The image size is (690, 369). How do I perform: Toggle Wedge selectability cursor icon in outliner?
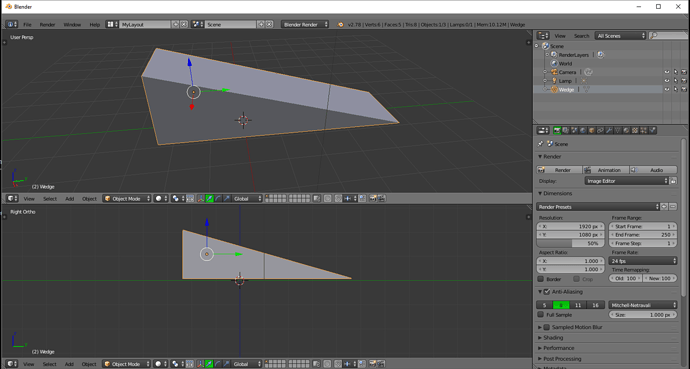[675, 89]
